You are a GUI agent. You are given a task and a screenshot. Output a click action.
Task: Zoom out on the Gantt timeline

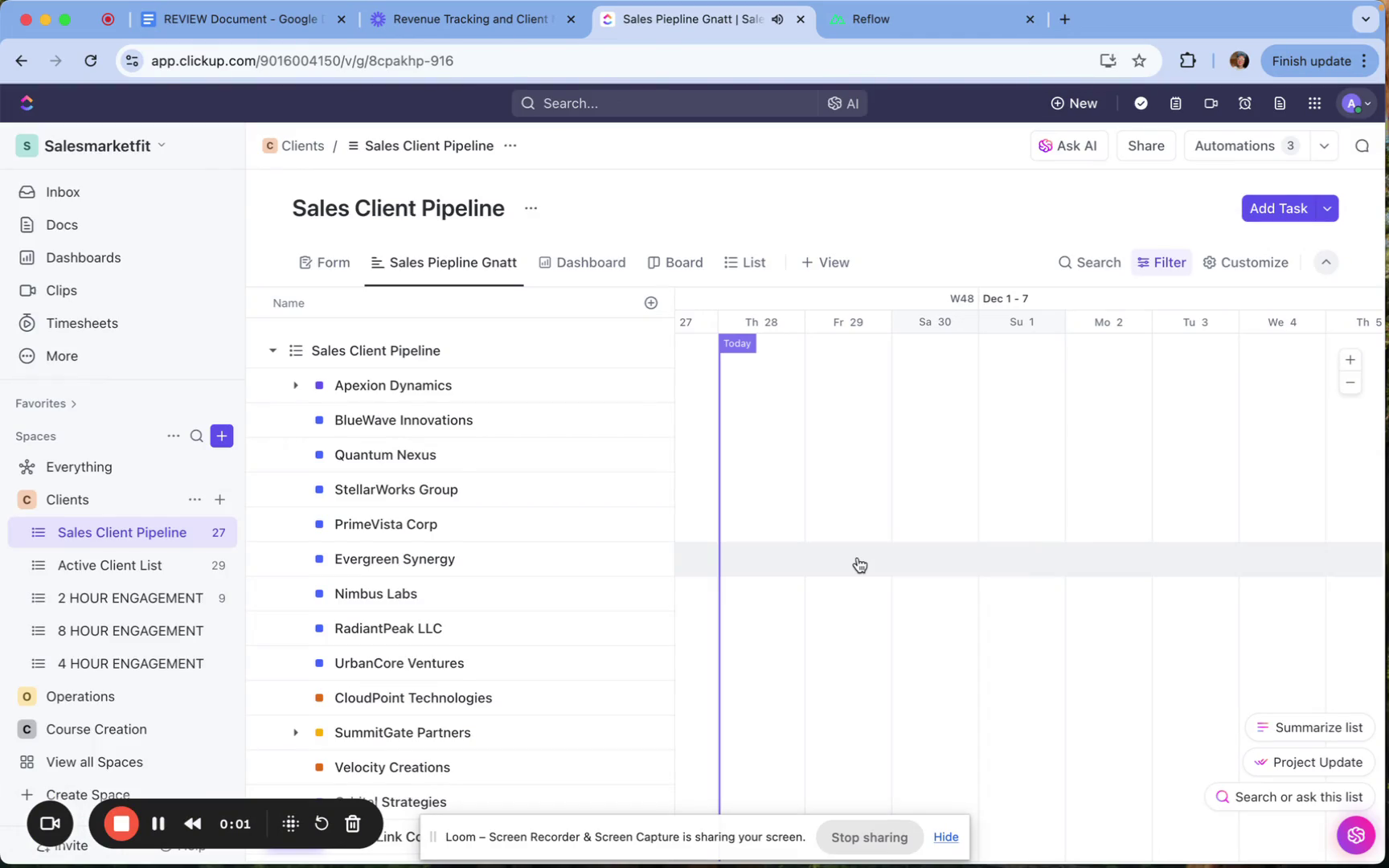point(1350,383)
